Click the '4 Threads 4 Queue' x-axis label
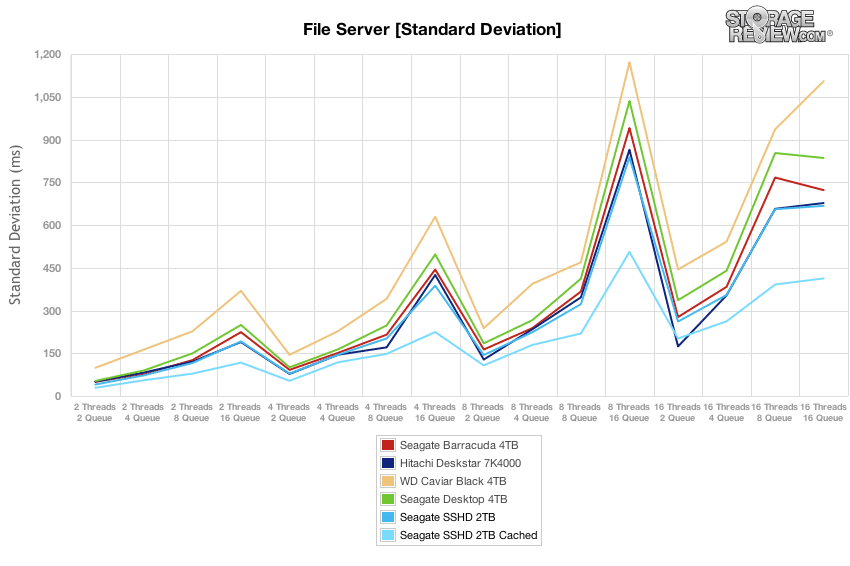Image resolution: width=850 pixels, height=566 pixels. 337,413
